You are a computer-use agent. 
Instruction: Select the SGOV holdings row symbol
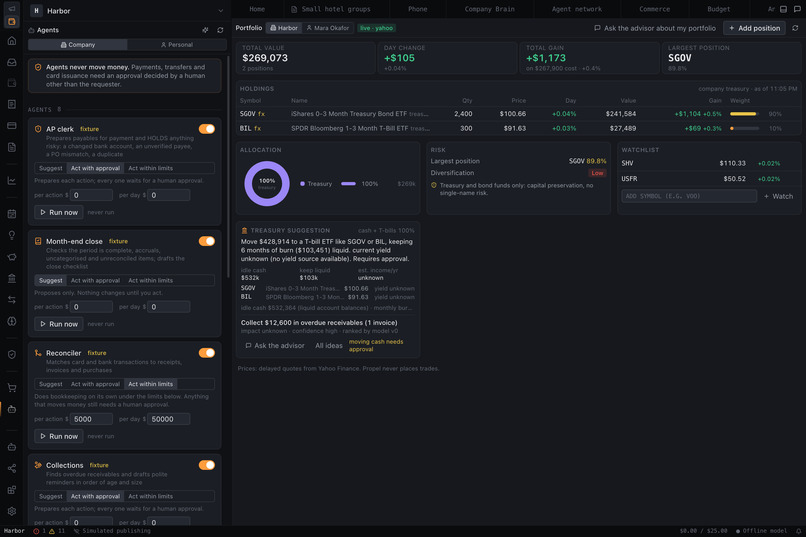(x=247, y=114)
